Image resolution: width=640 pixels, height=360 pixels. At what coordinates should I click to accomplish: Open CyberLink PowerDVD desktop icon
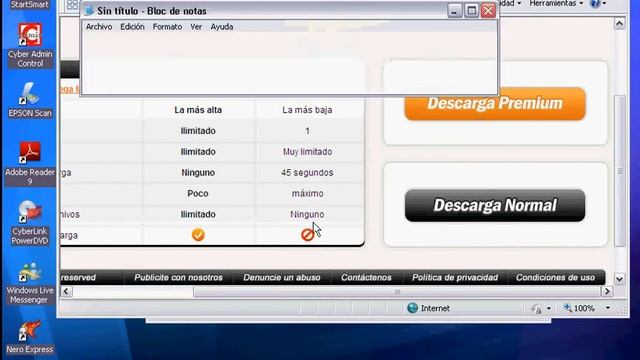30,222
